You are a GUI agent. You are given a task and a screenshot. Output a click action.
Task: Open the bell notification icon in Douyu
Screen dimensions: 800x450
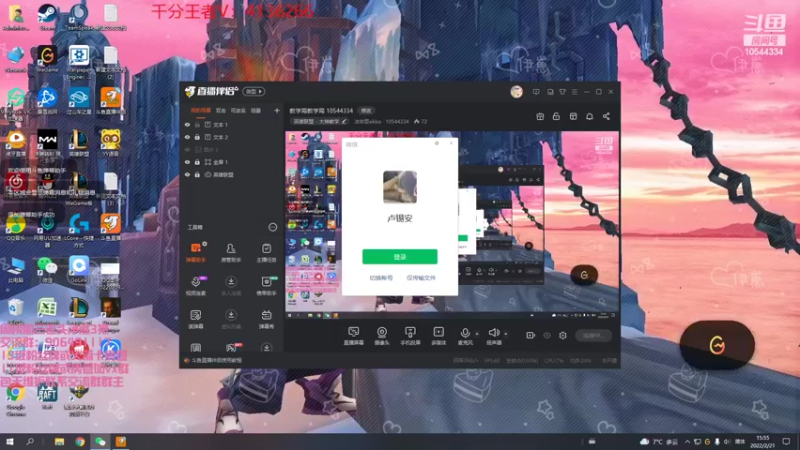click(589, 116)
